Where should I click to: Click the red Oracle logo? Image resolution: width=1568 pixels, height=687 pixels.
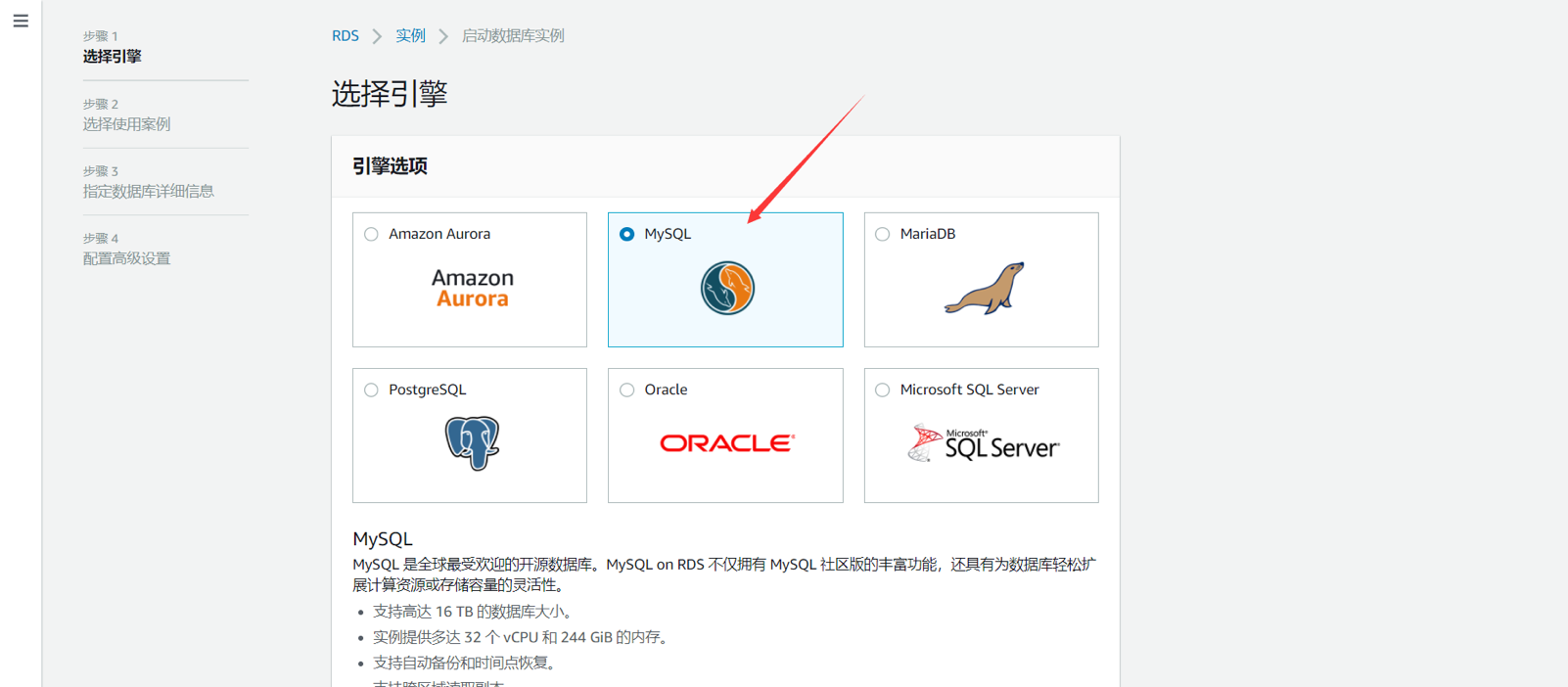pyautogui.click(x=726, y=443)
